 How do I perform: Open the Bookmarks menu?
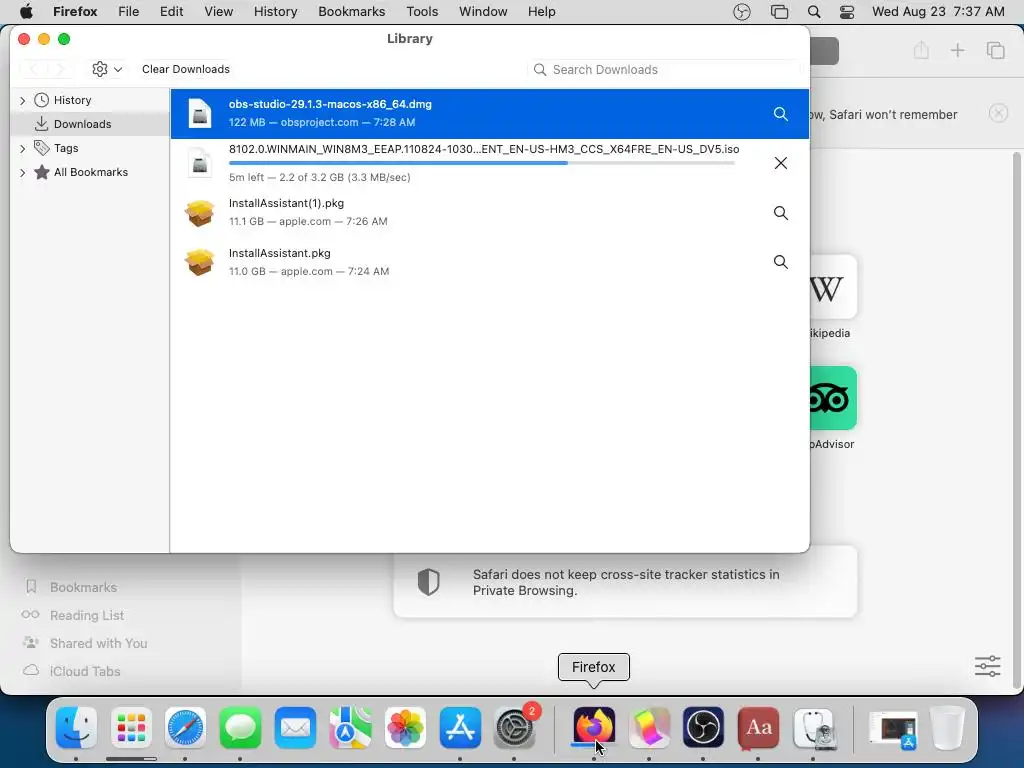point(351,12)
